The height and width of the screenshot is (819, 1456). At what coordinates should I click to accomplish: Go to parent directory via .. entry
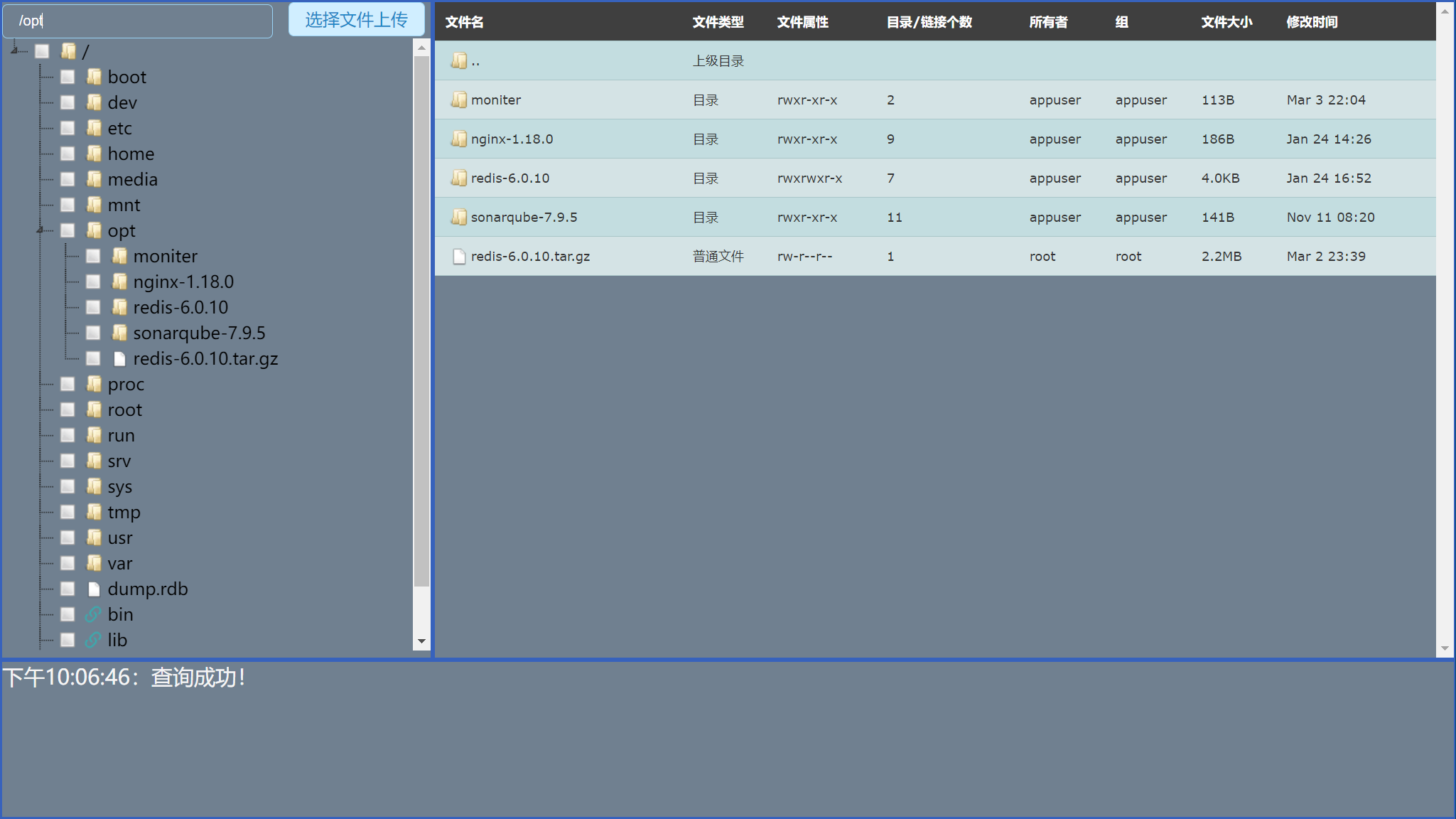[x=475, y=61]
